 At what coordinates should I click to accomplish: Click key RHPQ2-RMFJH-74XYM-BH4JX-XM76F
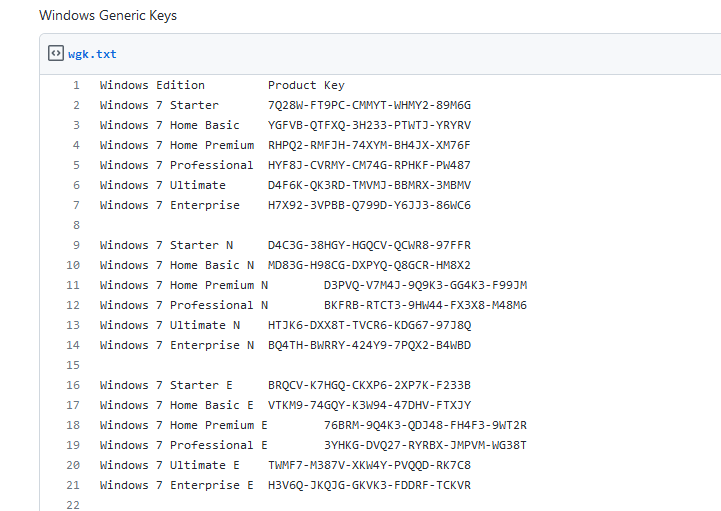pyautogui.click(x=369, y=145)
